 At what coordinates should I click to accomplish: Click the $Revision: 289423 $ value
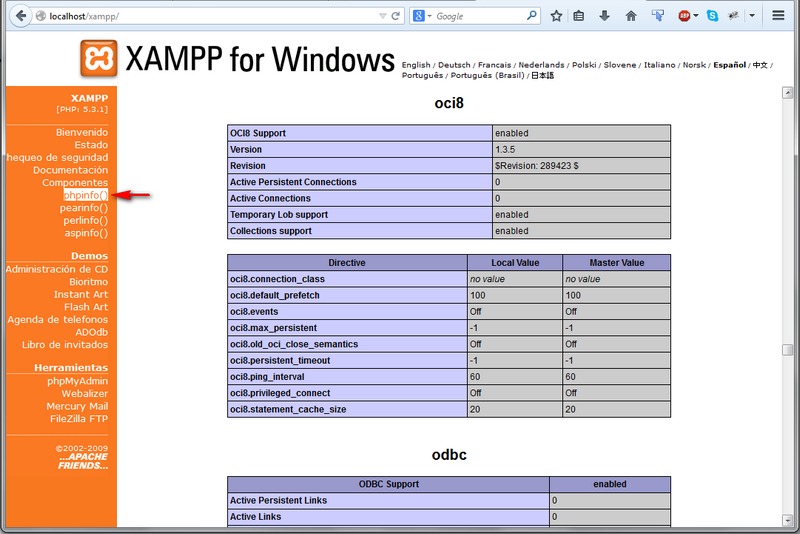click(537, 166)
